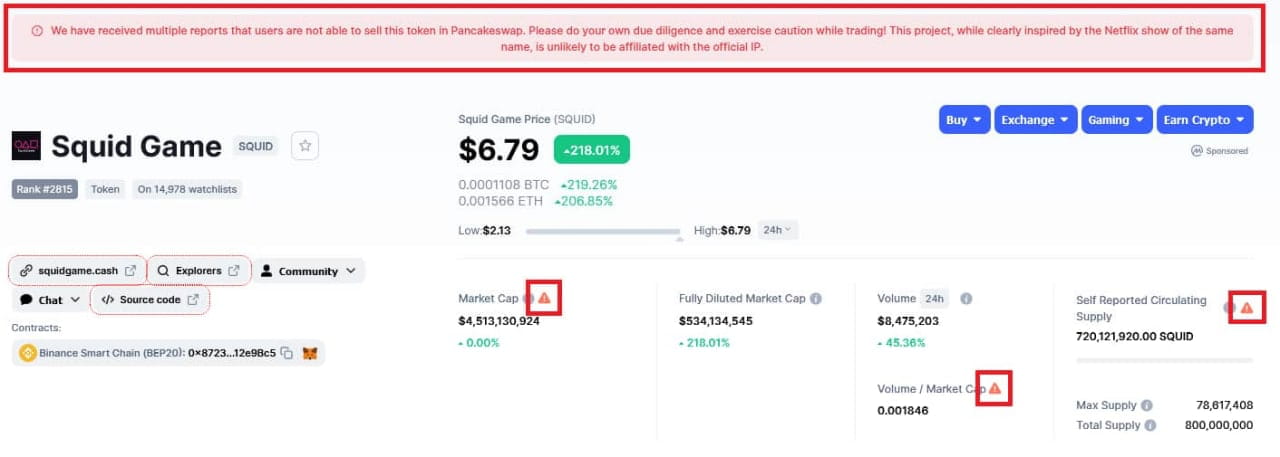Click the Rank #2815 badge
Viewport: 1280px width, 457px height.
point(45,189)
